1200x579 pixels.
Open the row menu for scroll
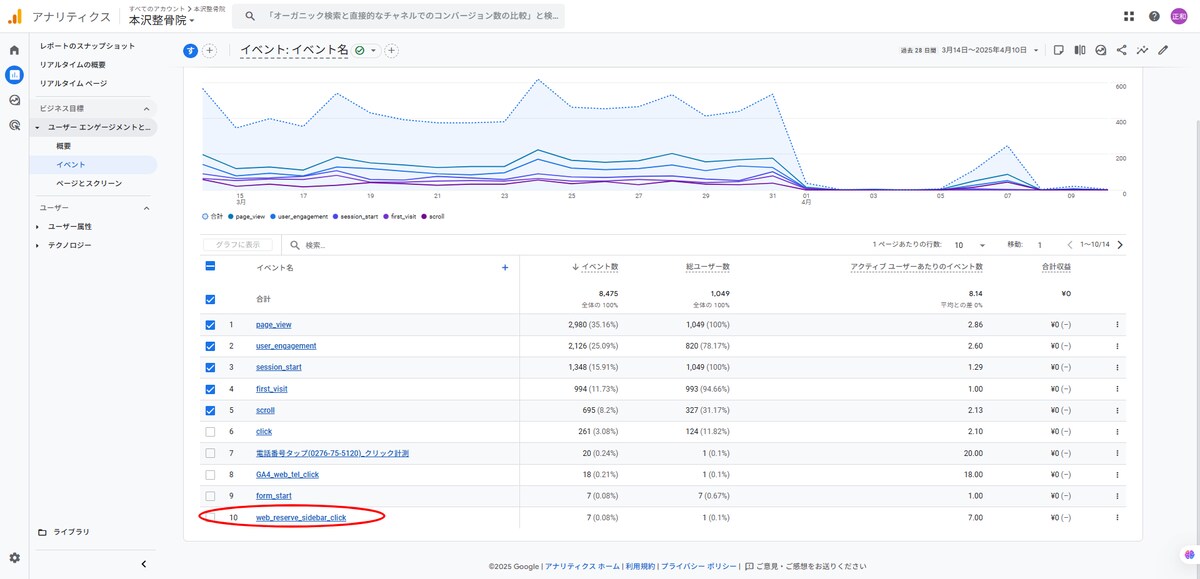(x=1117, y=410)
